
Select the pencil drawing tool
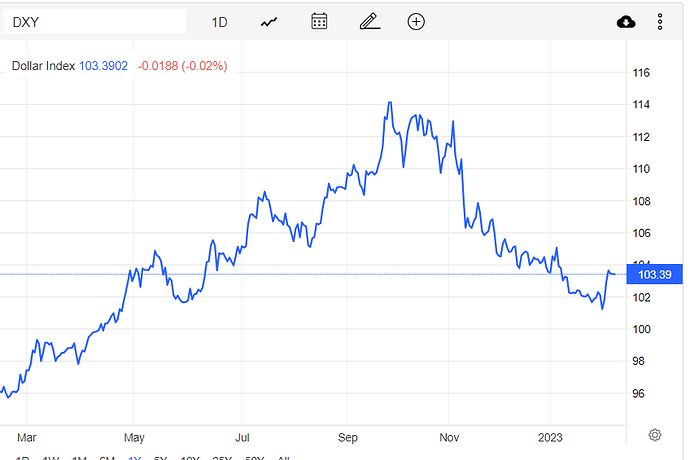pos(370,21)
